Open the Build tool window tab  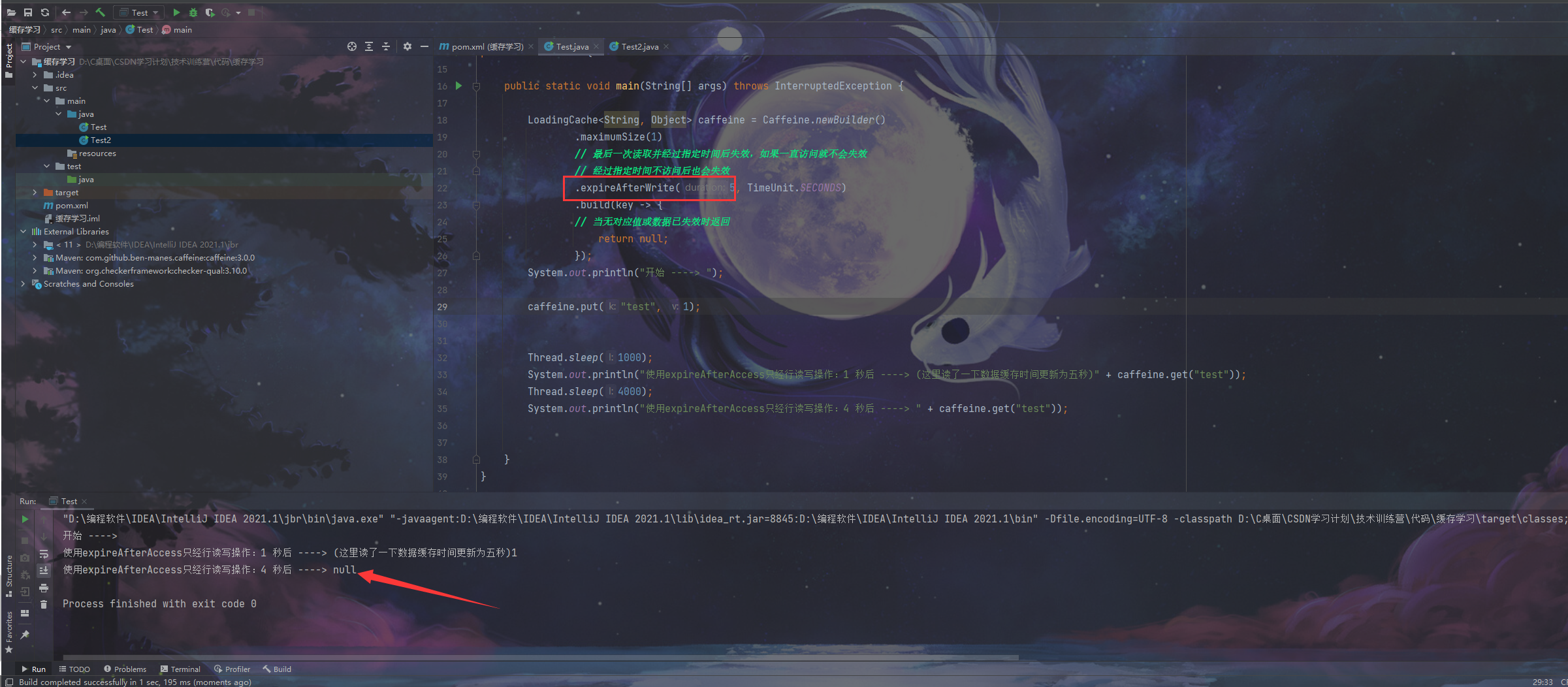tap(277, 669)
